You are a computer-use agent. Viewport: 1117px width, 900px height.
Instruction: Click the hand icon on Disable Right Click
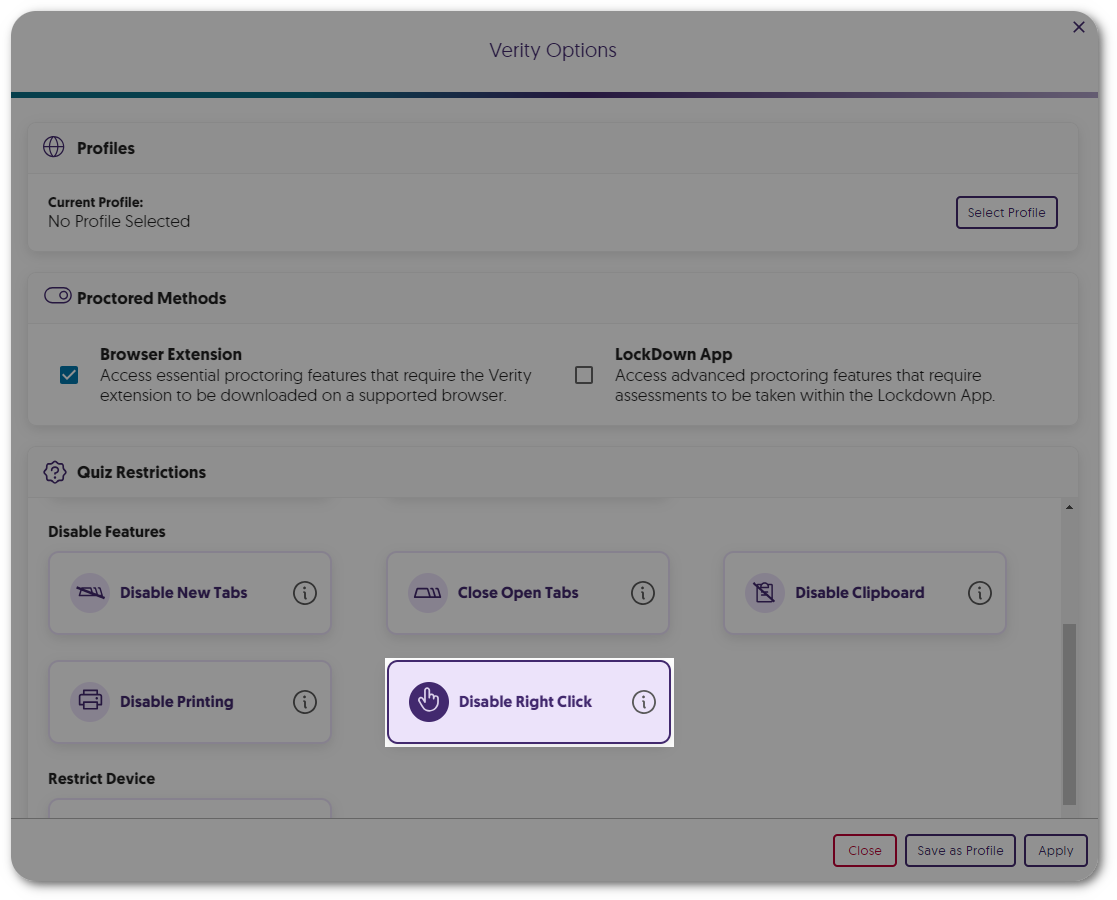coord(427,701)
